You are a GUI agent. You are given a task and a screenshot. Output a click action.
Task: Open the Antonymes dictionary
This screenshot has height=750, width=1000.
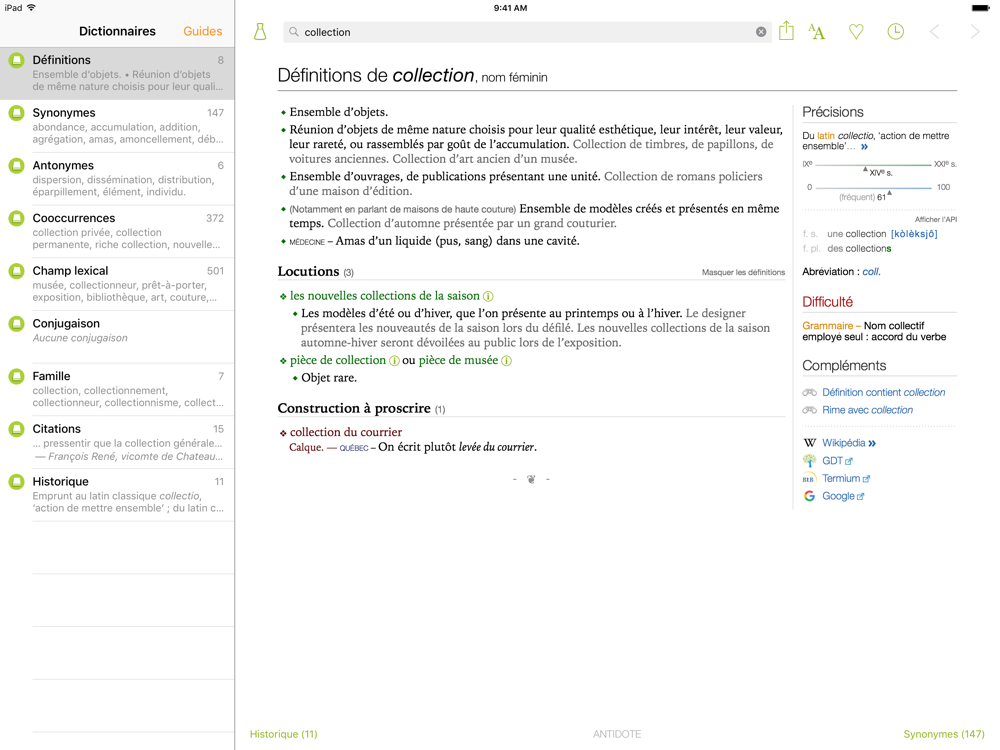[x=117, y=179]
